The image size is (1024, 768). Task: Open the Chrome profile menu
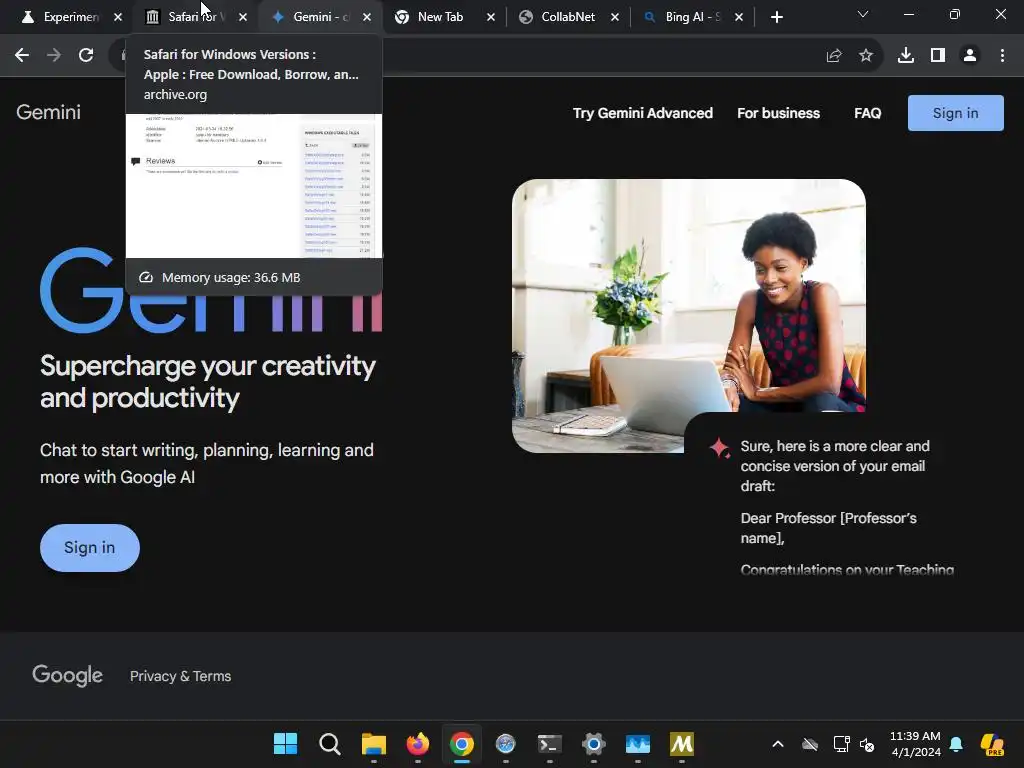[970, 56]
